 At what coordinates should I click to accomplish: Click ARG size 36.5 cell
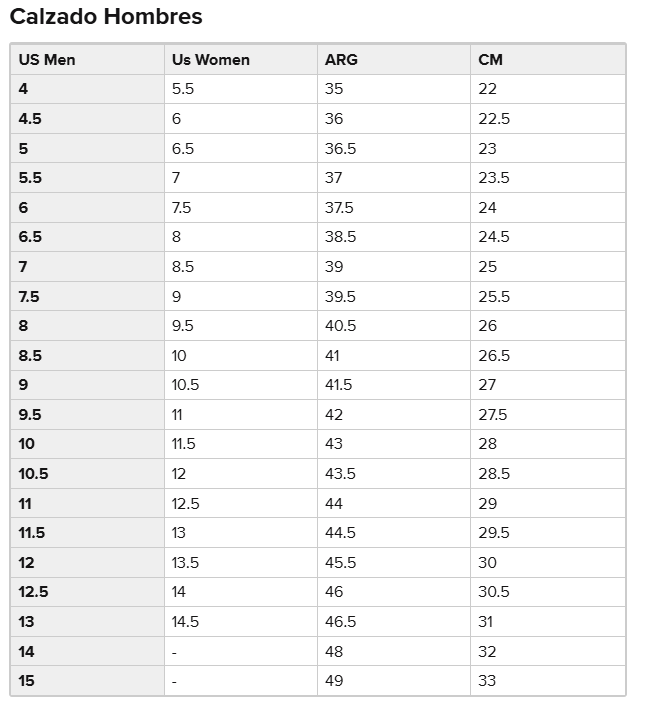[x=340, y=149]
